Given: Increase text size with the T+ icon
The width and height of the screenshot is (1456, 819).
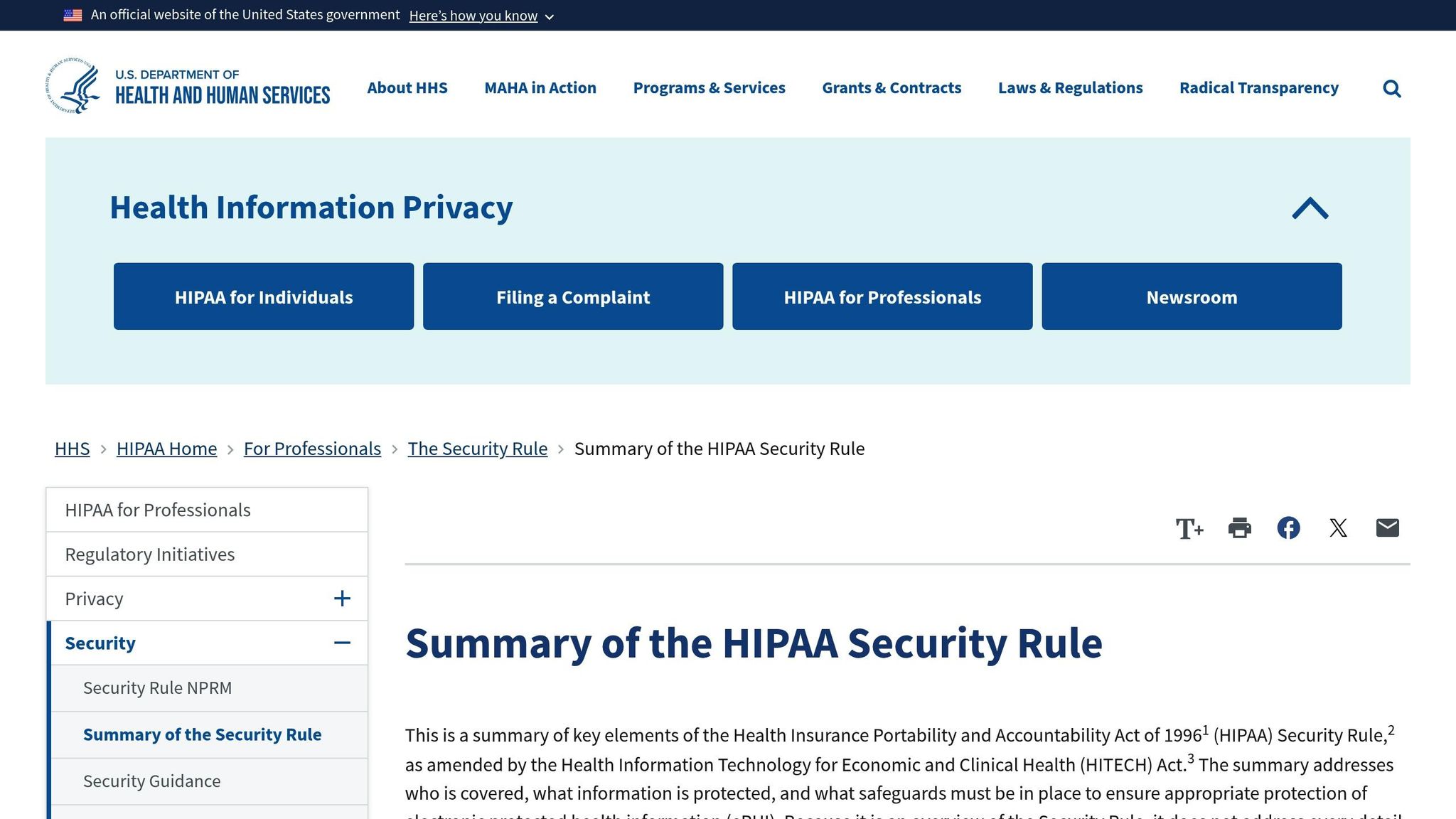Looking at the screenshot, I should pyautogui.click(x=1189, y=528).
